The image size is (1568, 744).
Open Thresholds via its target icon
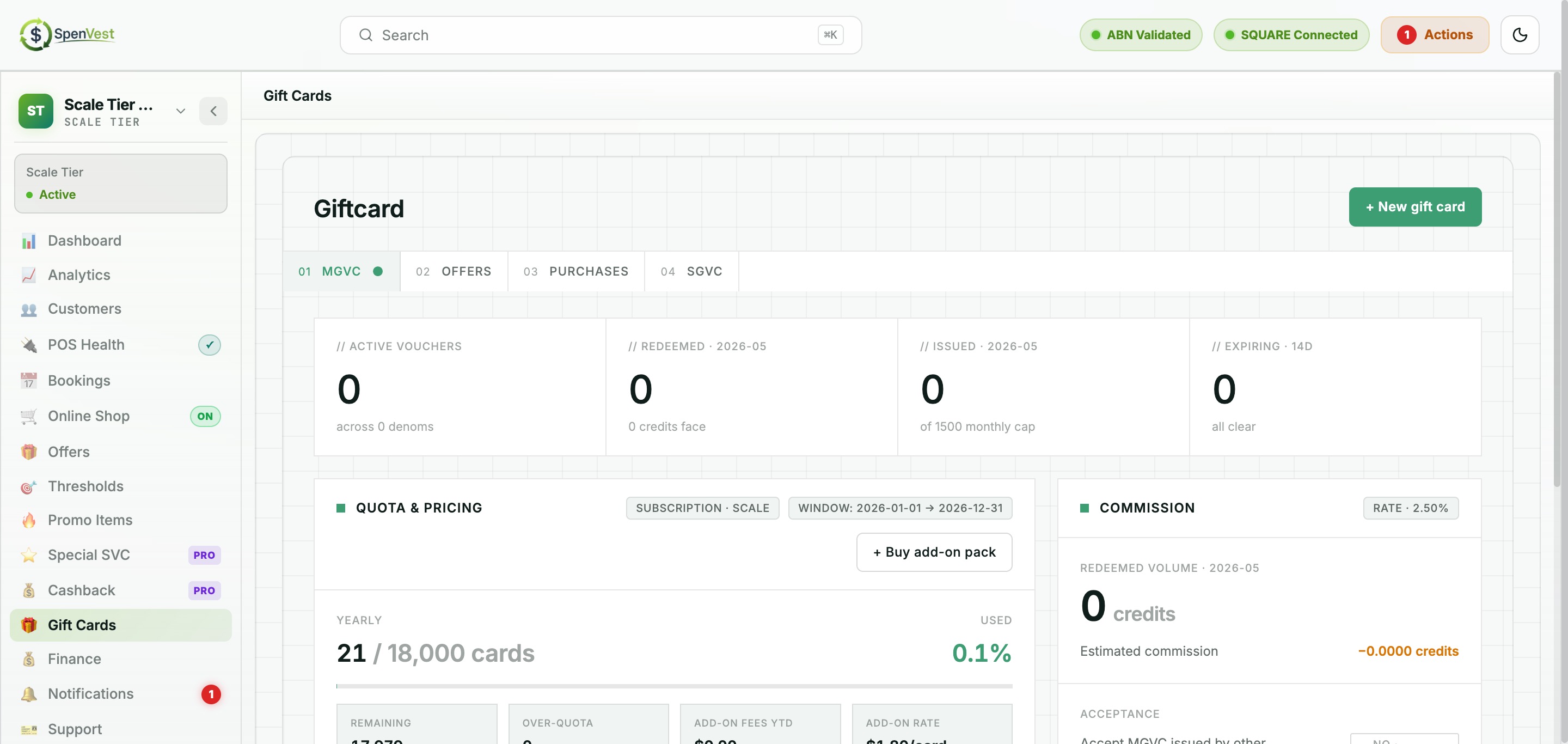29,486
